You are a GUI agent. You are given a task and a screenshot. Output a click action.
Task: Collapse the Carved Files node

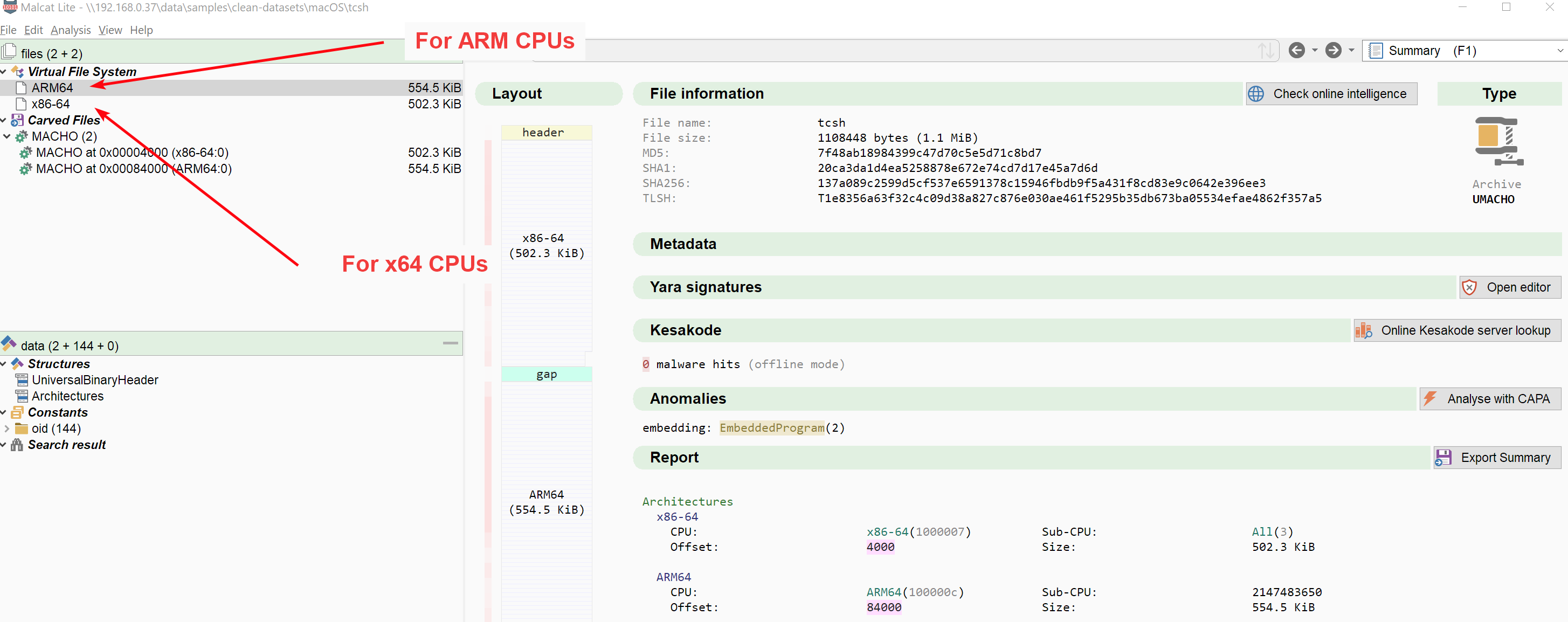(4, 121)
